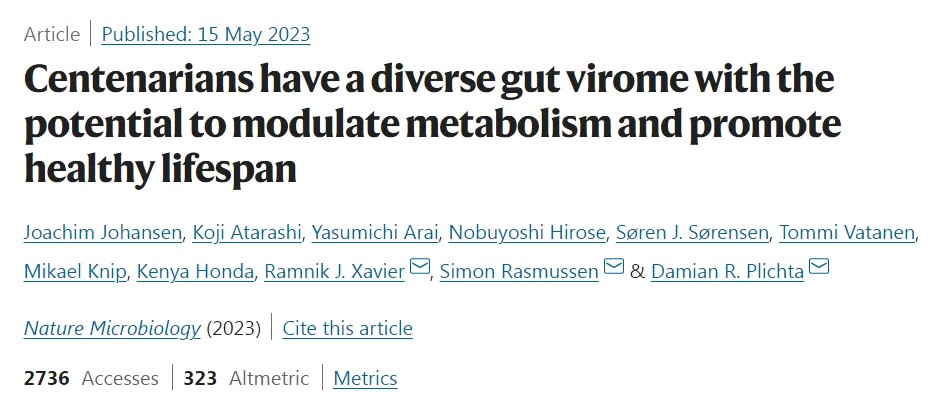Open the Nature Microbiology journal link
This screenshot has width=948, height=405.
click(112, 328)
